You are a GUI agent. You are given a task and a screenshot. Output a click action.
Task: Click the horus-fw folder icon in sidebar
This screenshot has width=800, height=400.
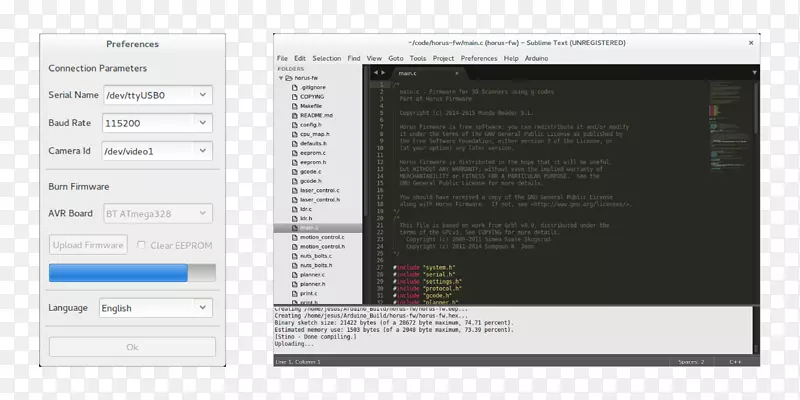(x=289, y=78)
